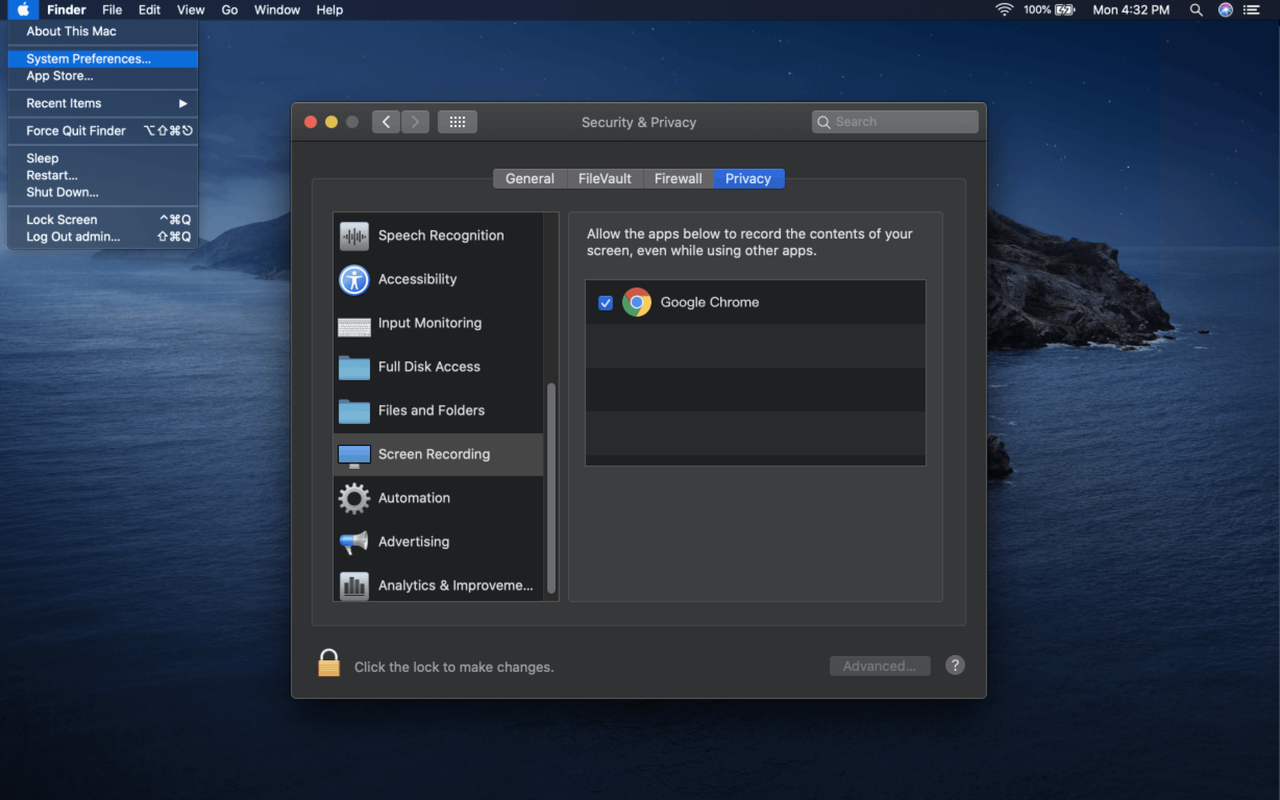
Task: Select the Automation gear icon
Action: coord(354,498)
